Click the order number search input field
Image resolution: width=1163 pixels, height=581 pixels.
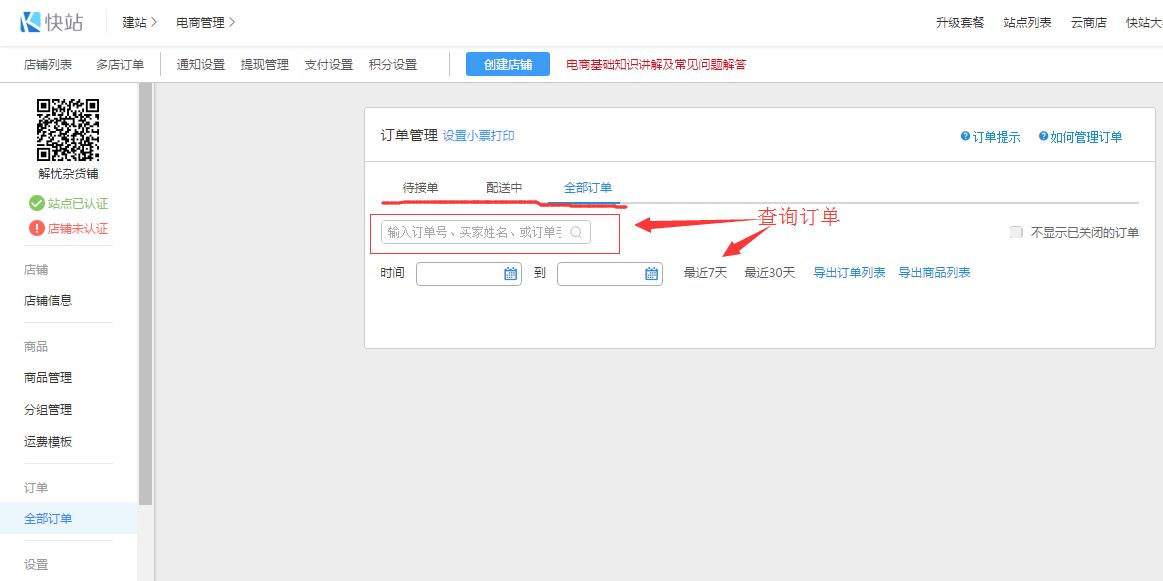[474, 232]
